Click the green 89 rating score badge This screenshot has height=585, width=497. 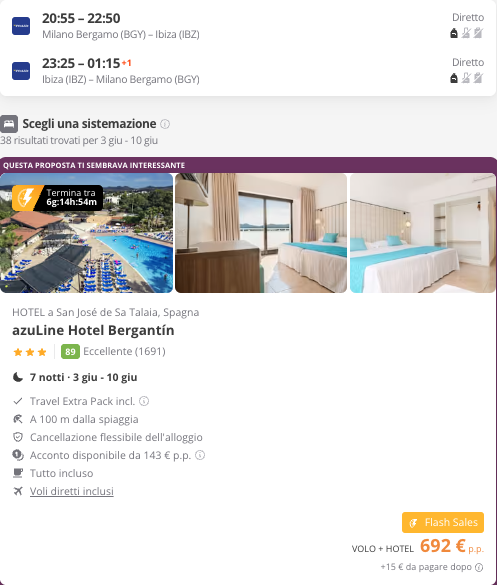70,351
